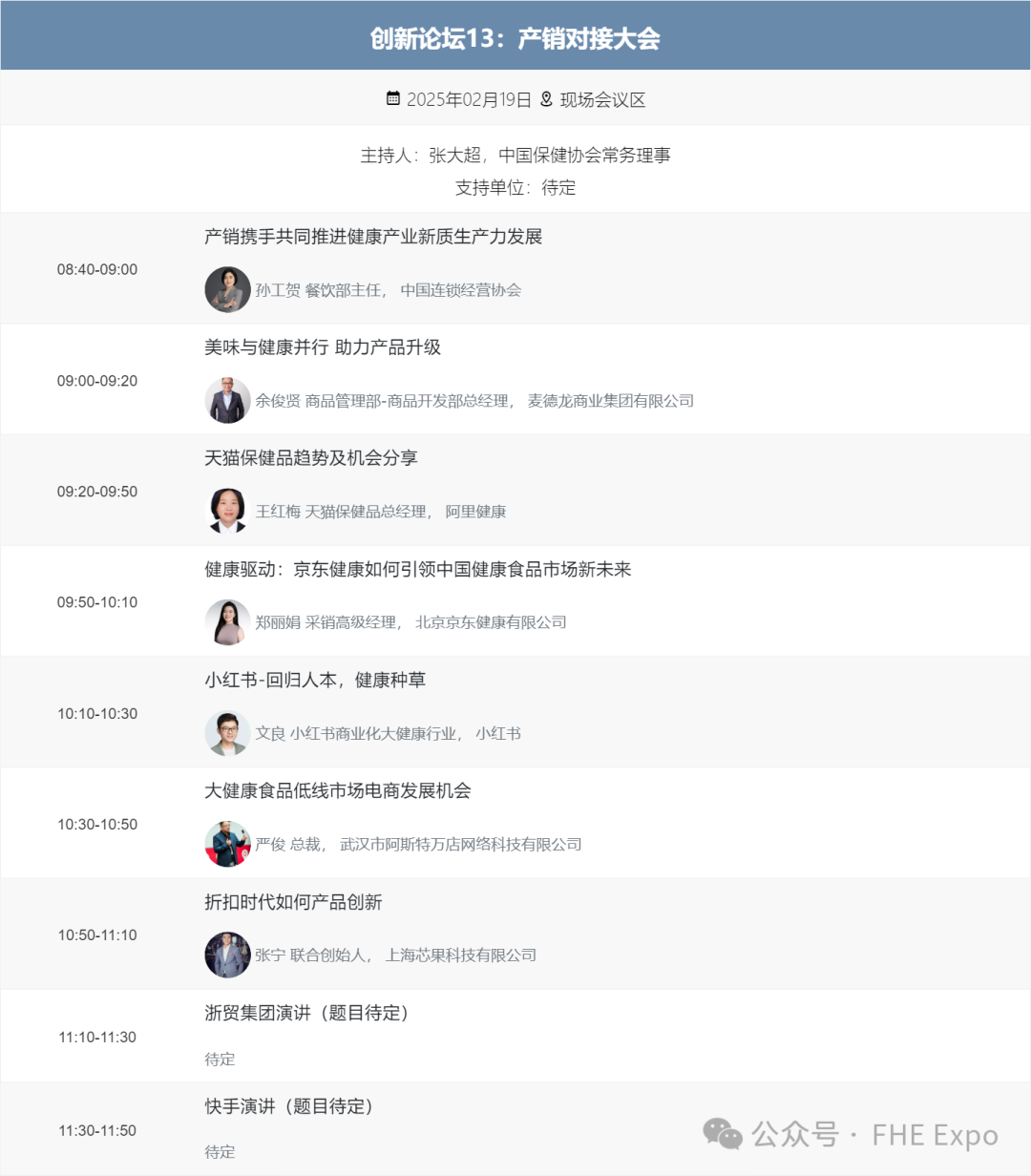This screenshot has height=1176, width=1031.
Task: Click the header 创新论坛13：产销对接大会
Action: (515, 39)
